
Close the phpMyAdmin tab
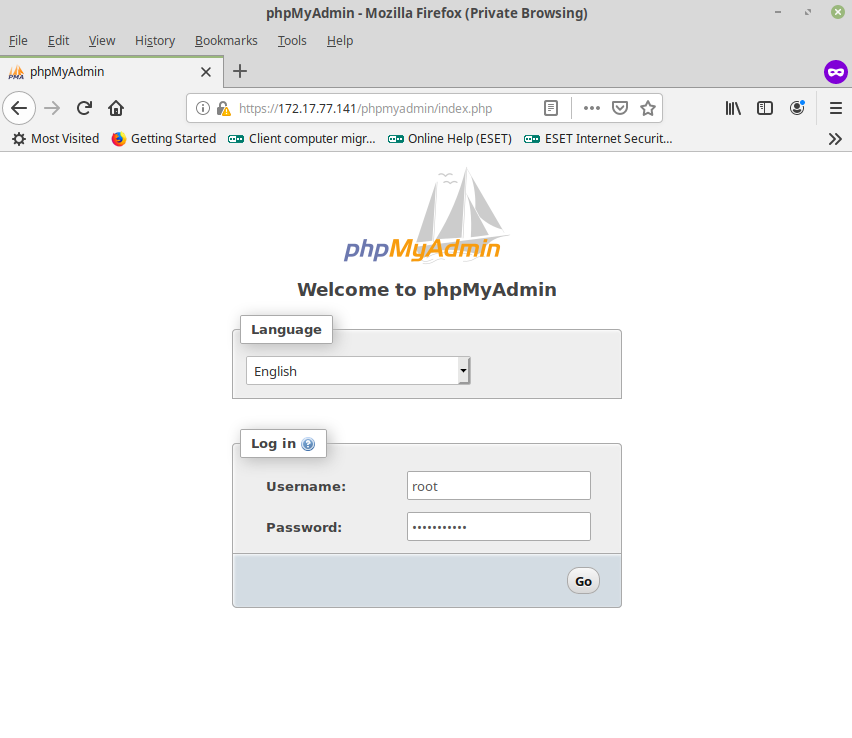(x=206, y=72)
